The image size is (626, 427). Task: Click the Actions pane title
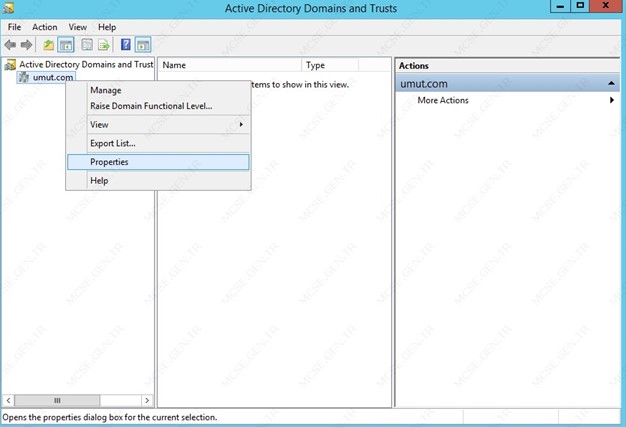click(x=414, y=66)
